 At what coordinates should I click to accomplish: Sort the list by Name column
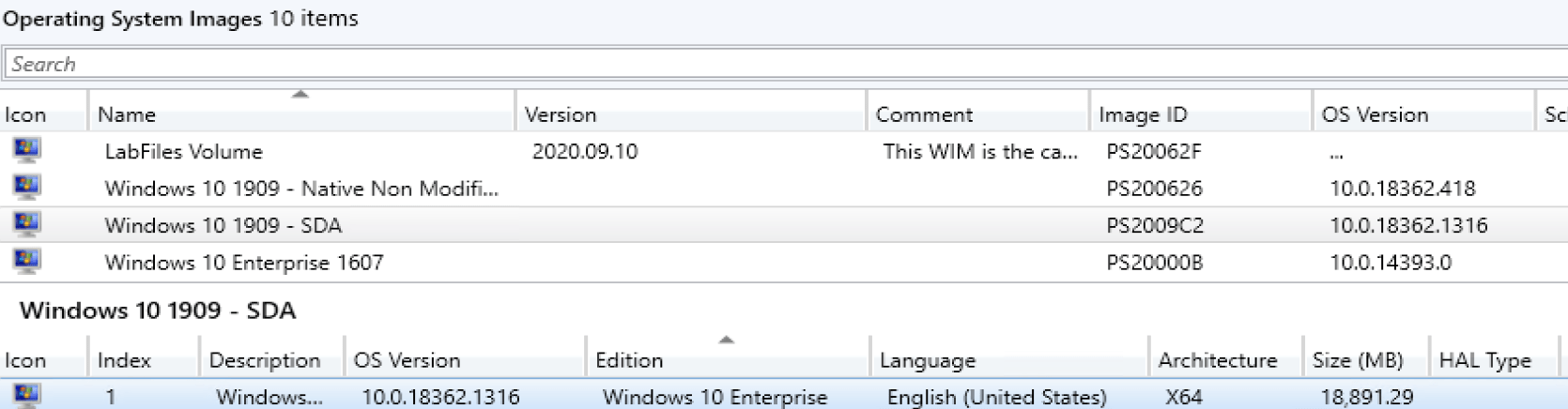[126, 114]
